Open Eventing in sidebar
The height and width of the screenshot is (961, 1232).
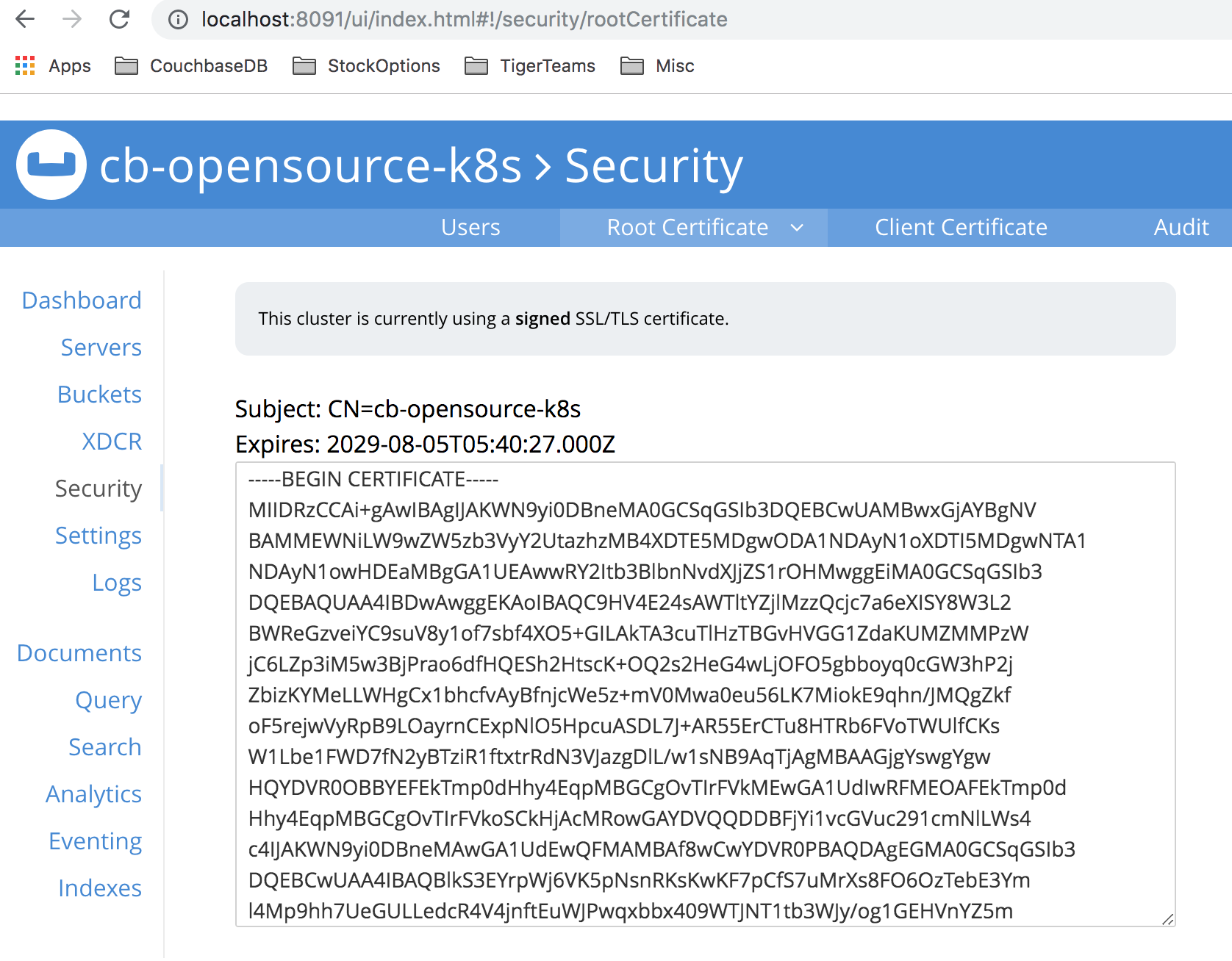tap(96, 841)
